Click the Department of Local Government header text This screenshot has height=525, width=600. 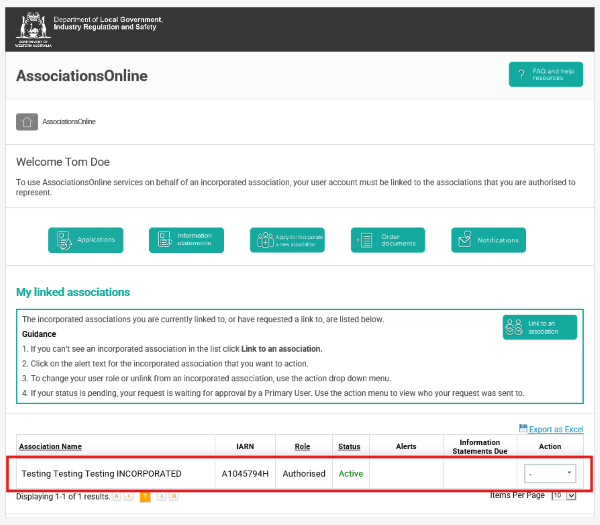click(x=108, y=23)
